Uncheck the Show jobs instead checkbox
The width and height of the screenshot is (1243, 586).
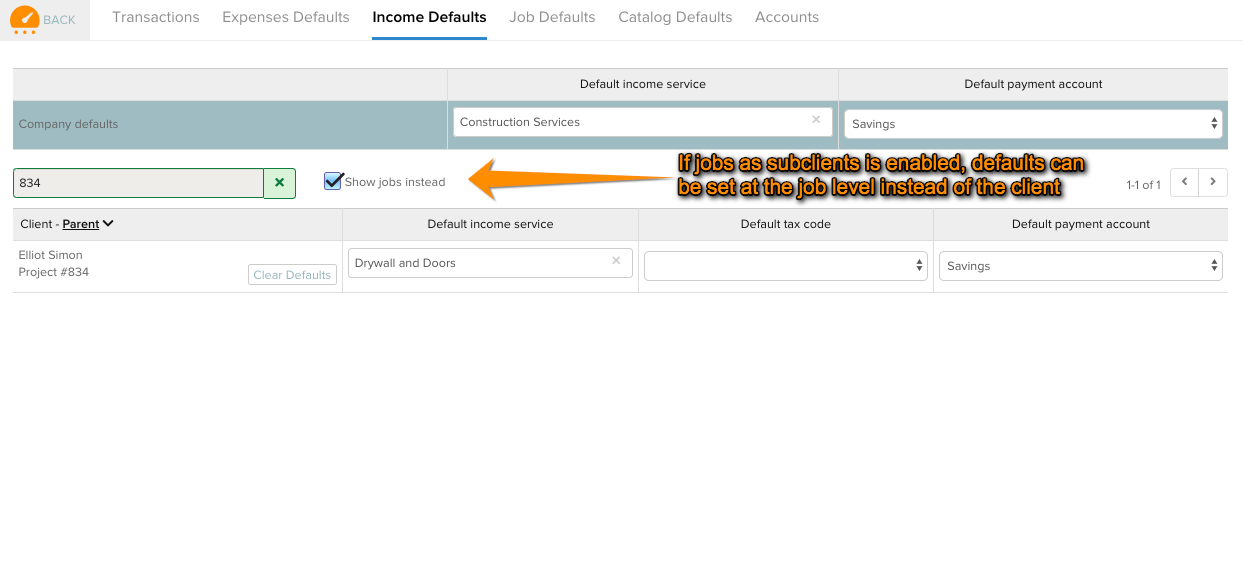(333, 181)
